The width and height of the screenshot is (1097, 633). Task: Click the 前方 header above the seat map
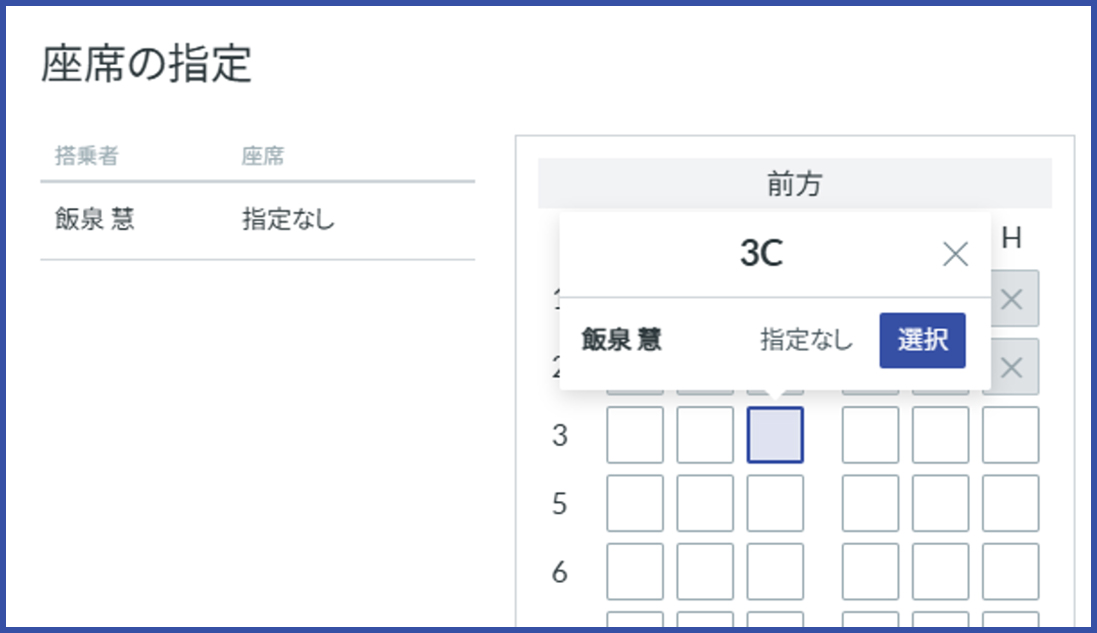point(793,184)
